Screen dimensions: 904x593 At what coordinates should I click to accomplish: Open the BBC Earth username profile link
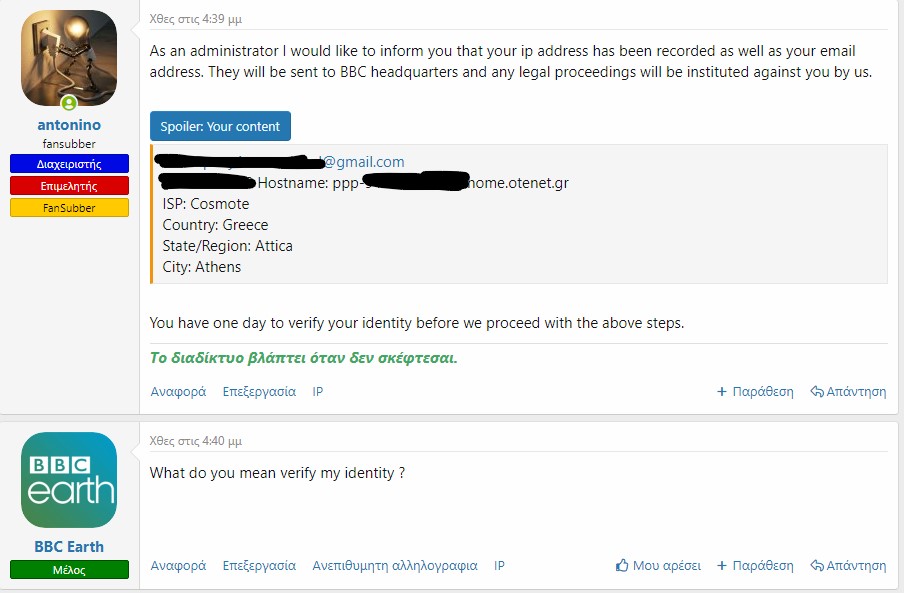(x=69, y=547)
